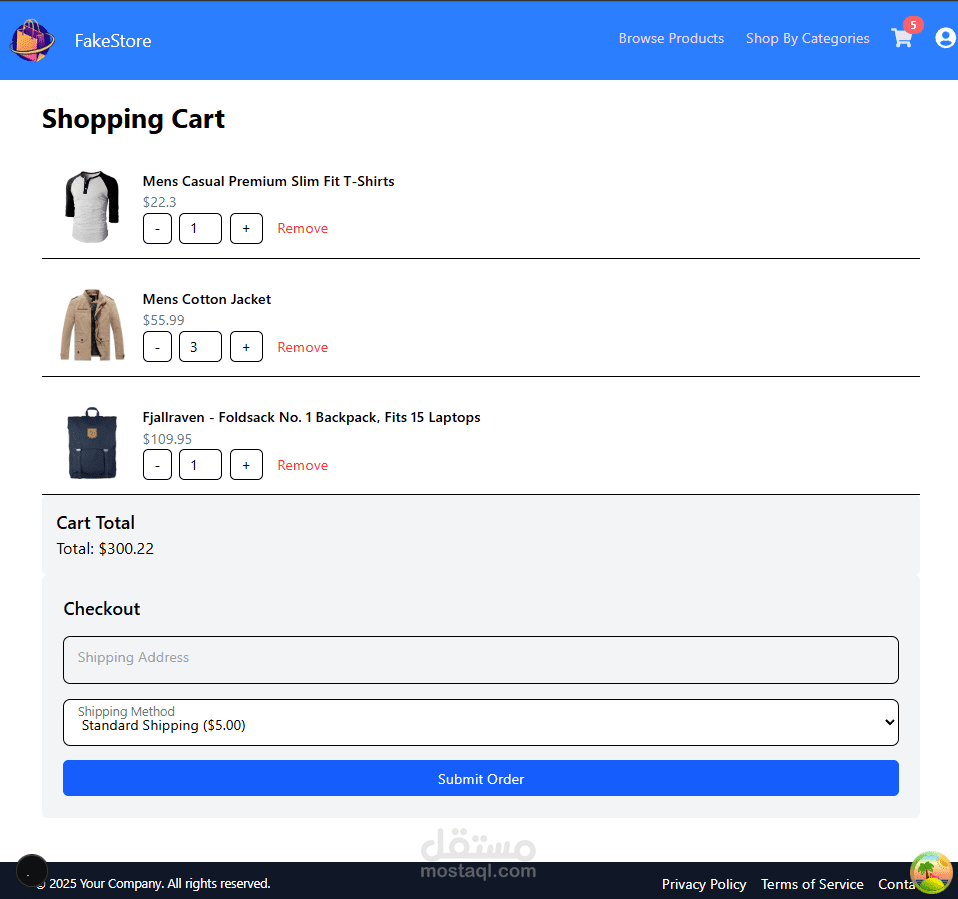The width and height of the screenshot is (958, 899).
Task: Decrease quantity of Mens Cotton Jacket
Action: (157, 347)
